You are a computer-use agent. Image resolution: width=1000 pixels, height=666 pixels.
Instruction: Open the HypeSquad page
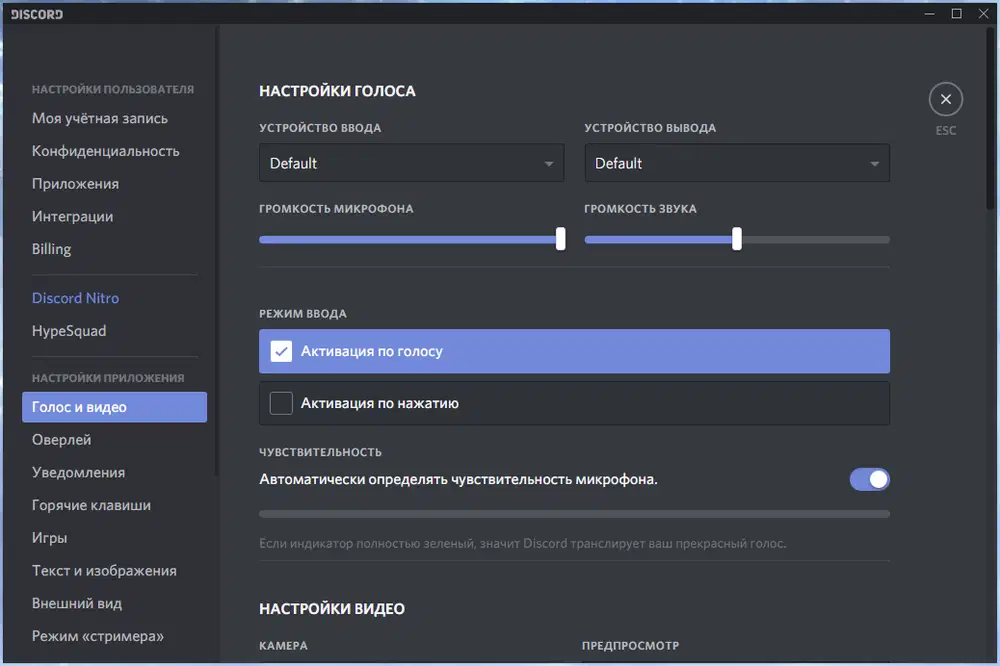click(x=69, y=330)
